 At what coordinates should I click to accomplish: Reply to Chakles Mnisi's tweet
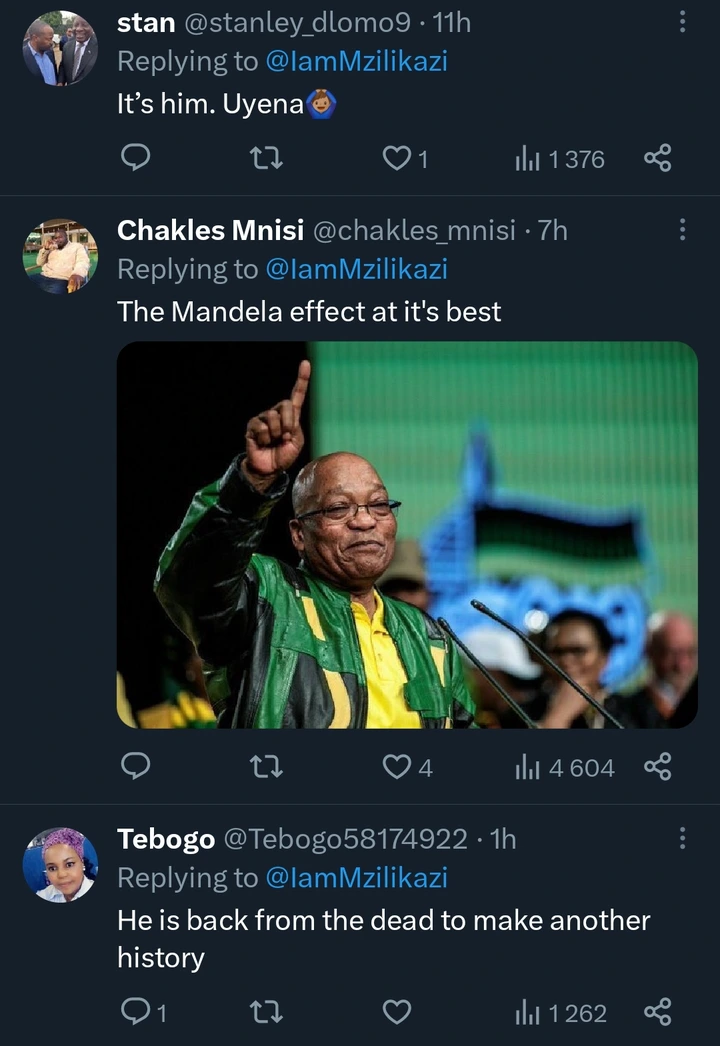tap(135, 767)
